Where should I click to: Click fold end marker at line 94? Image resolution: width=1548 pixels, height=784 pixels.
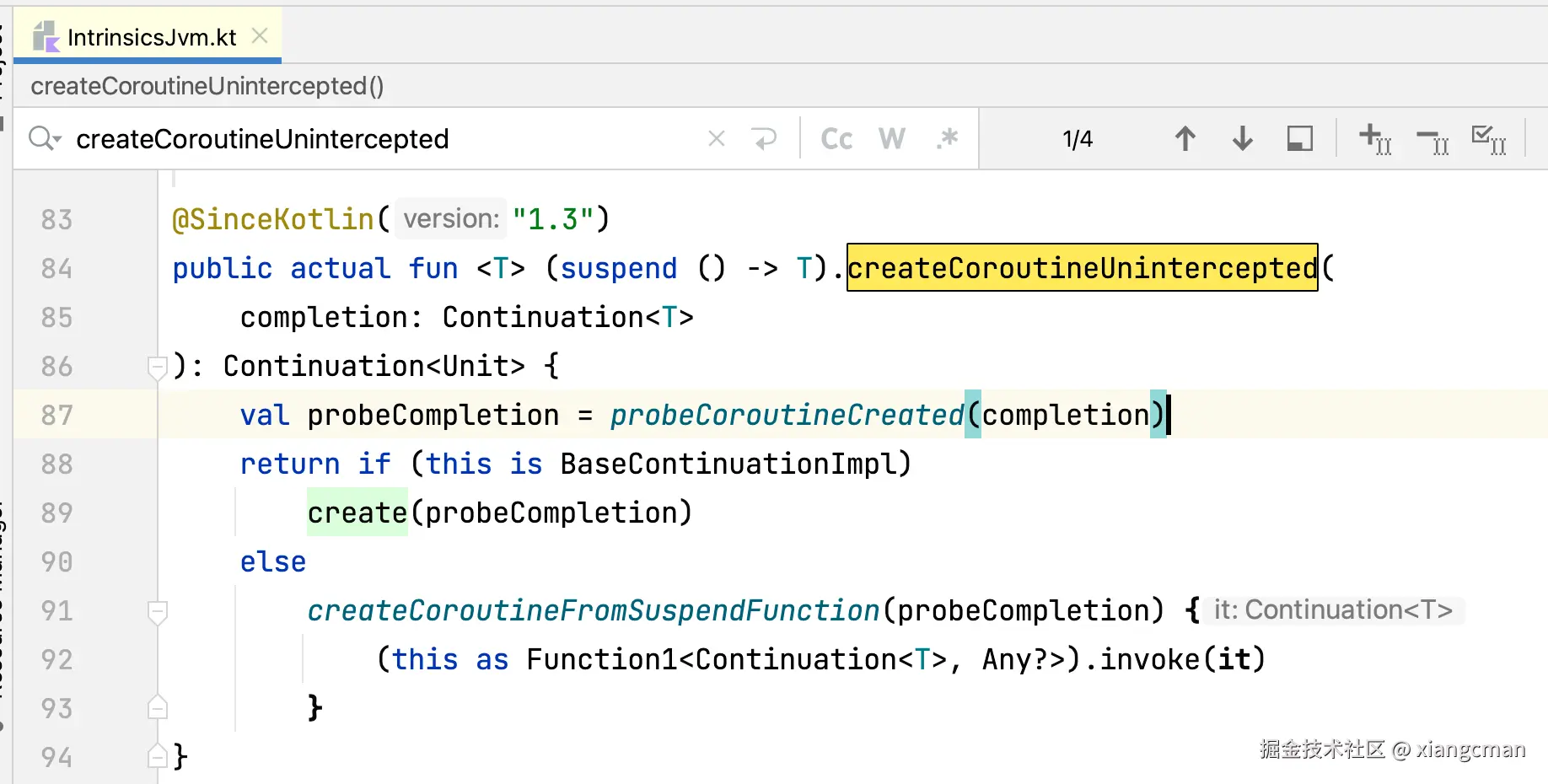point(157,756)
